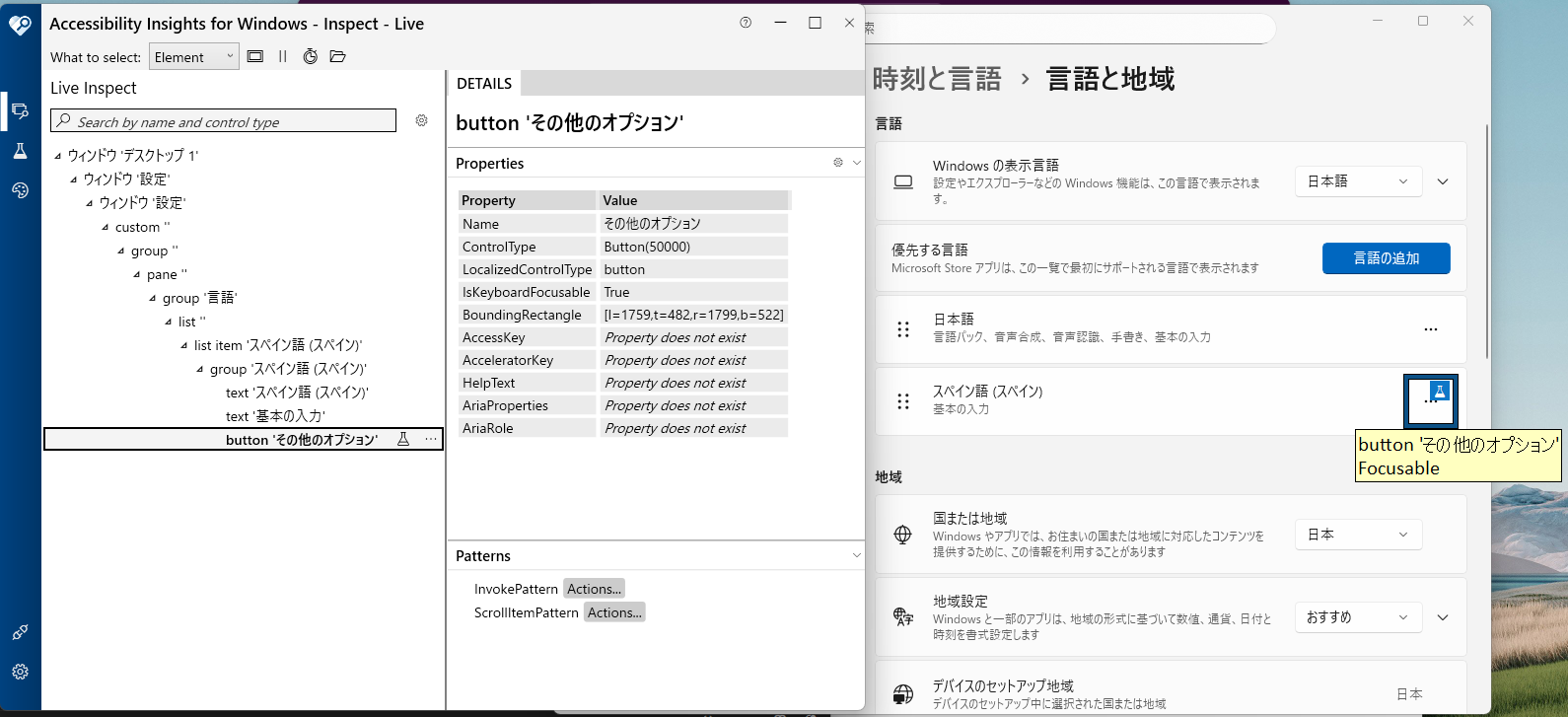Collapse tree node custom ''

(106, 227)
